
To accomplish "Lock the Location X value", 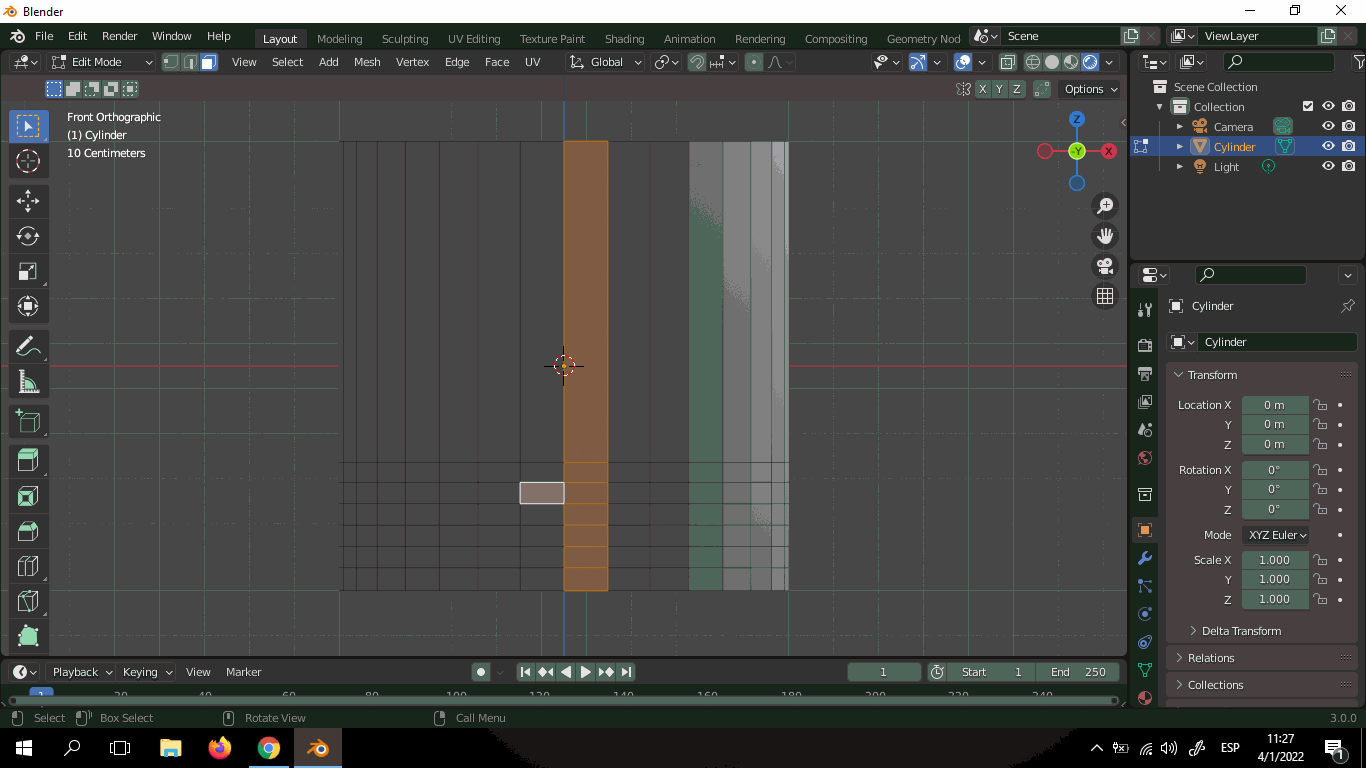I will pyautogui.click(x=1320, y=405).
